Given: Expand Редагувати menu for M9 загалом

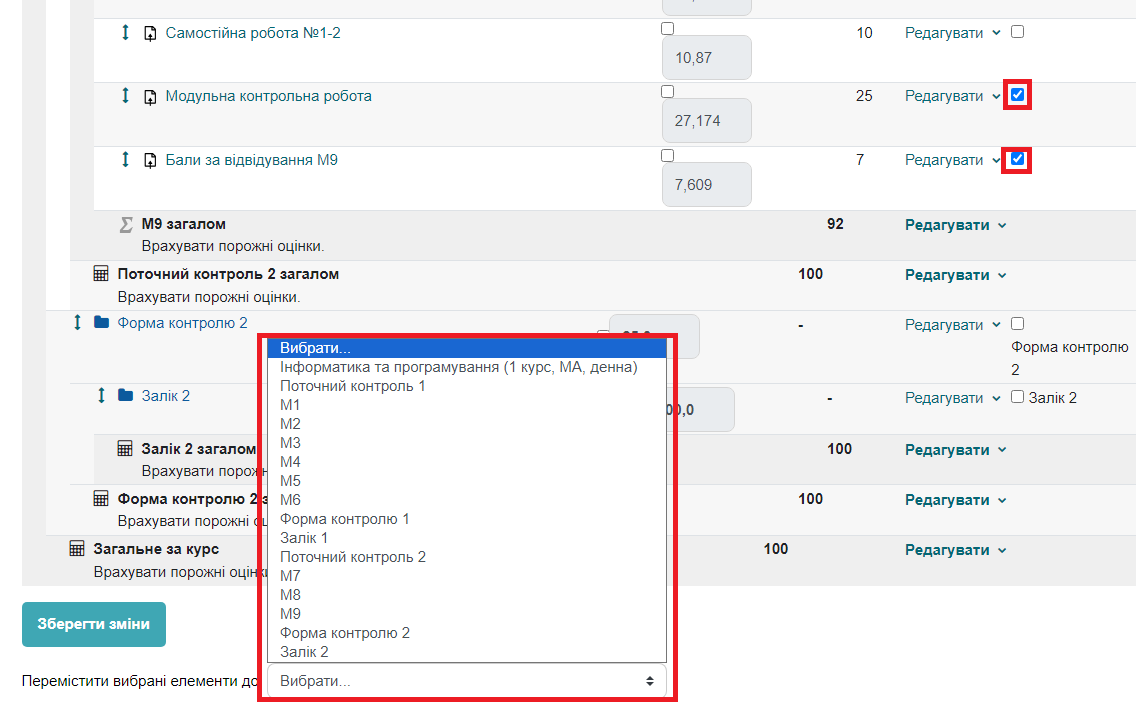Looking at the screenshot, I should (955, 225).
